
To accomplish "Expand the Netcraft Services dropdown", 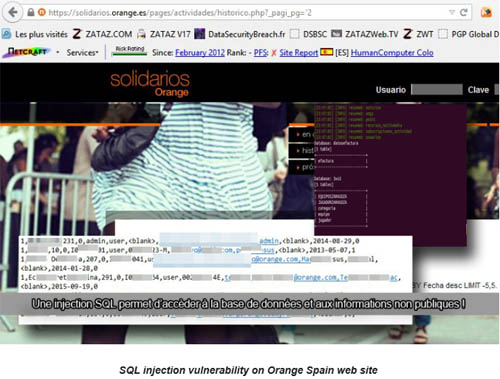I will (x=82, y=53).
